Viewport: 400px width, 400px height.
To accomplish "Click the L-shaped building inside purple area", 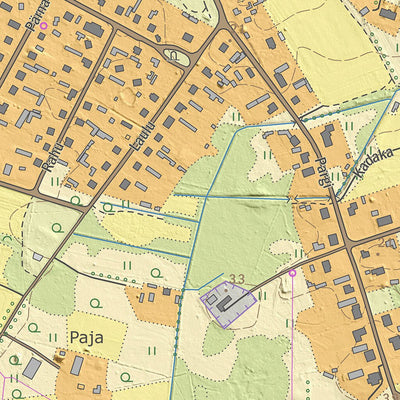I will [x=224, y=303].
